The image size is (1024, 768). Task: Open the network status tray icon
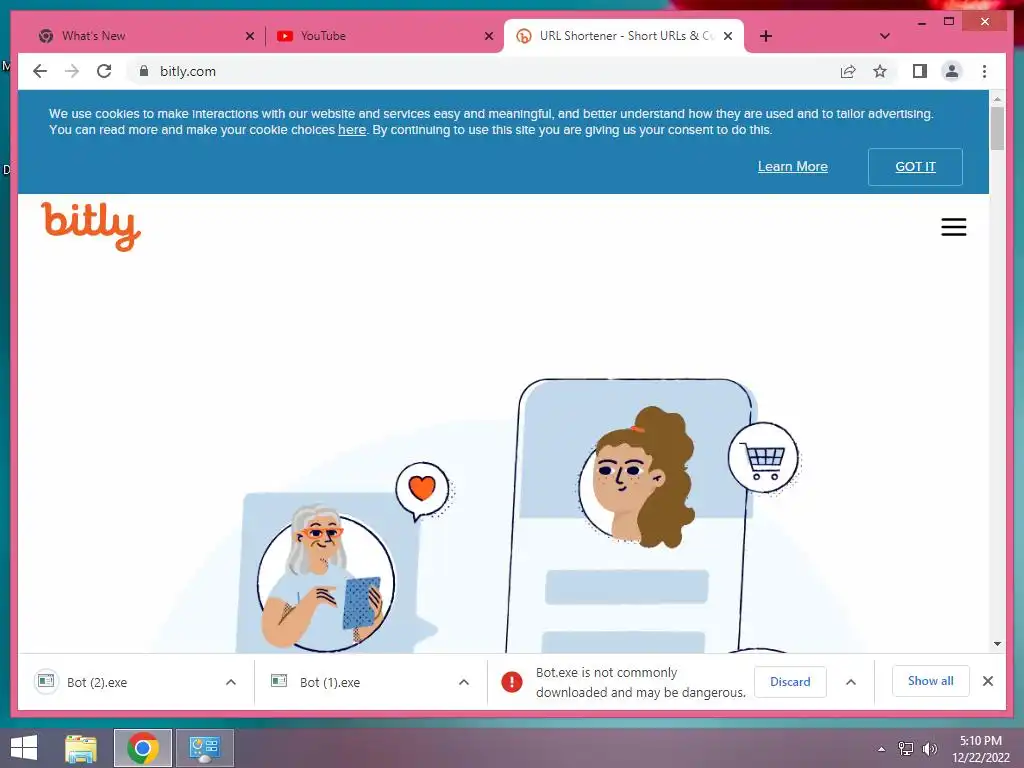906,748
